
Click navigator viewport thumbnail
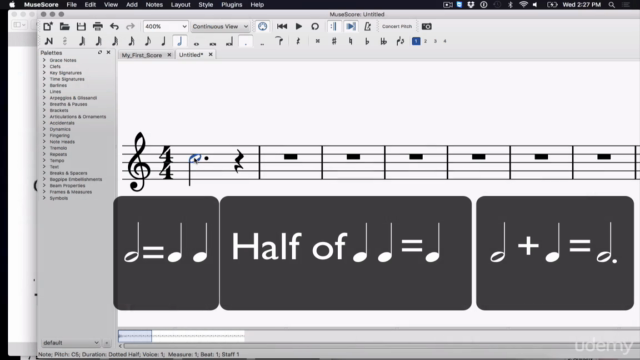135,336
